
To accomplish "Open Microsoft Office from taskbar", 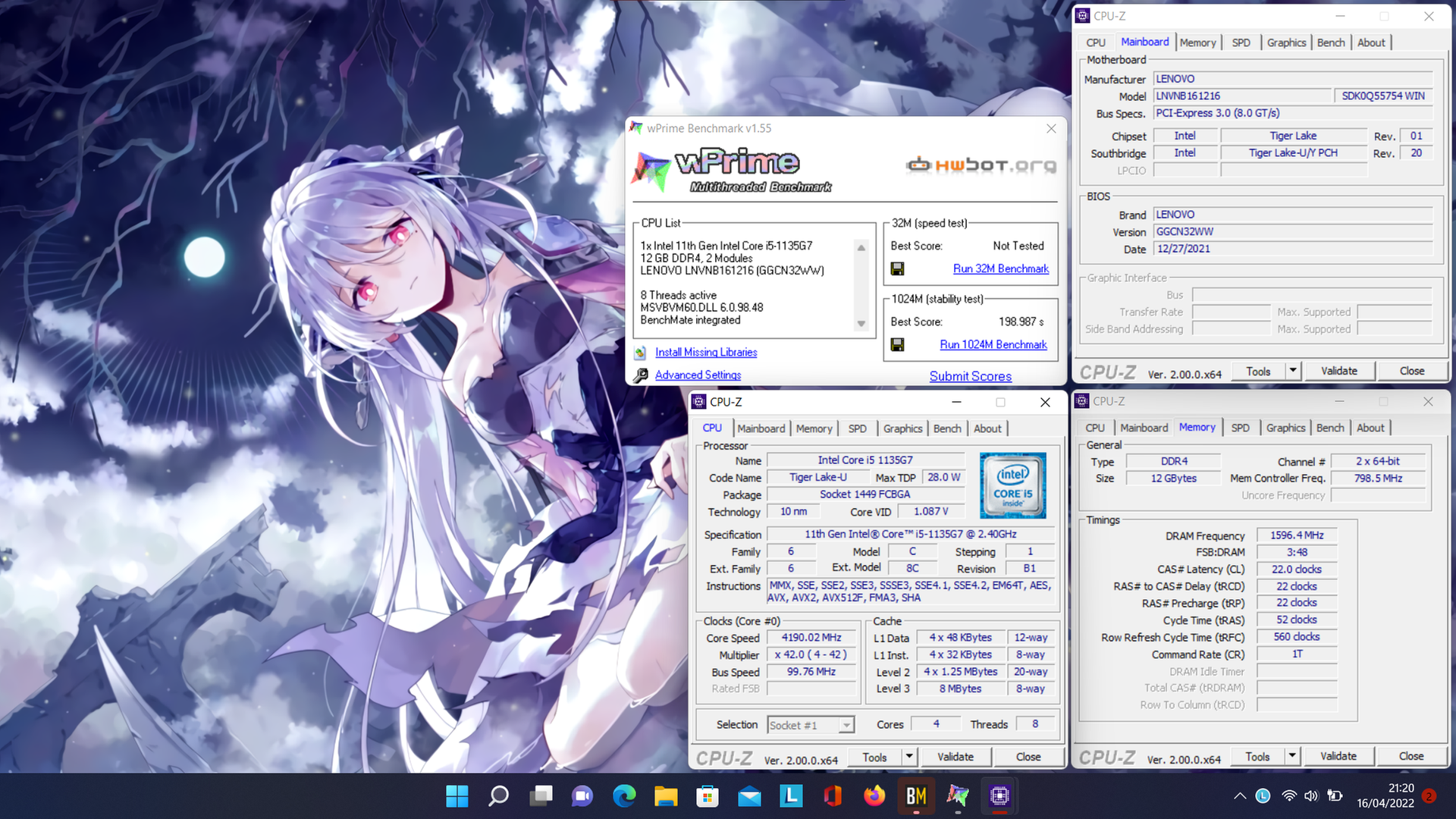I will point(833,795).
